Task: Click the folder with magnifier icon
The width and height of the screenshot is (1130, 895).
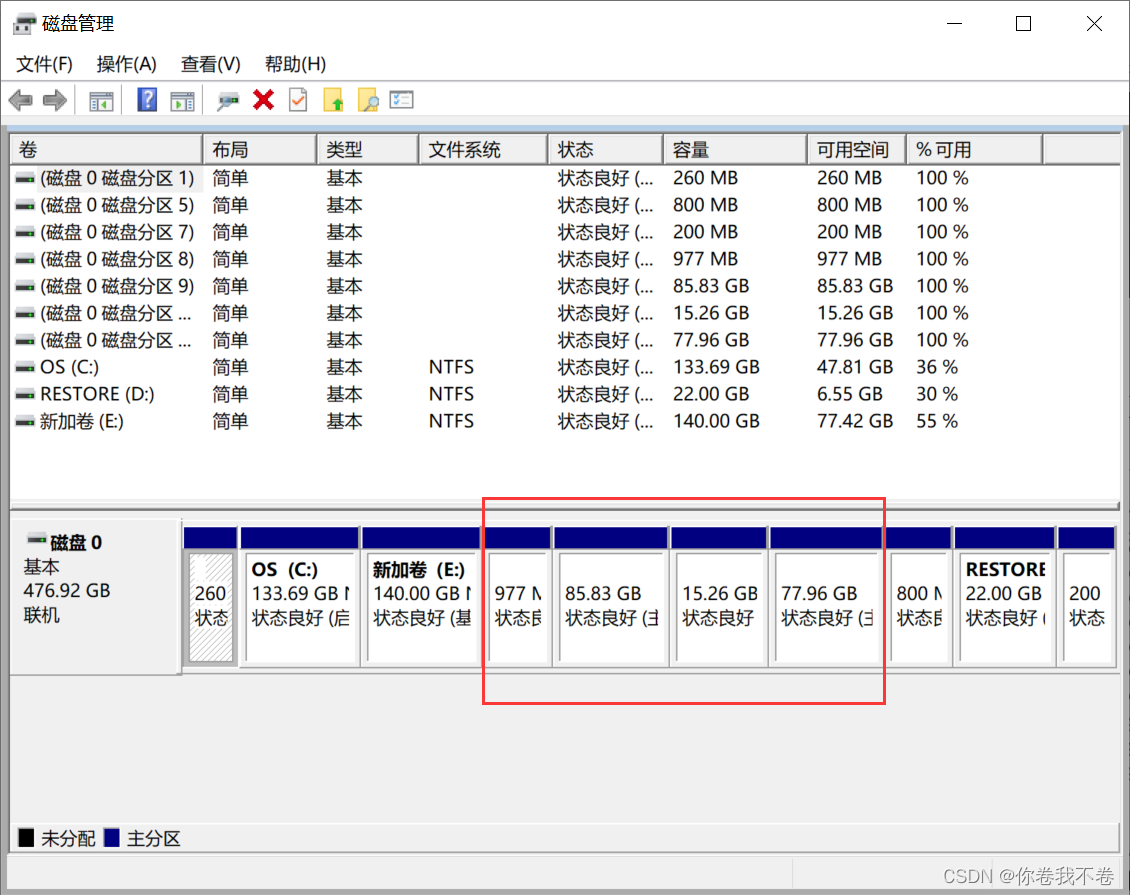Action: [368, 100]
